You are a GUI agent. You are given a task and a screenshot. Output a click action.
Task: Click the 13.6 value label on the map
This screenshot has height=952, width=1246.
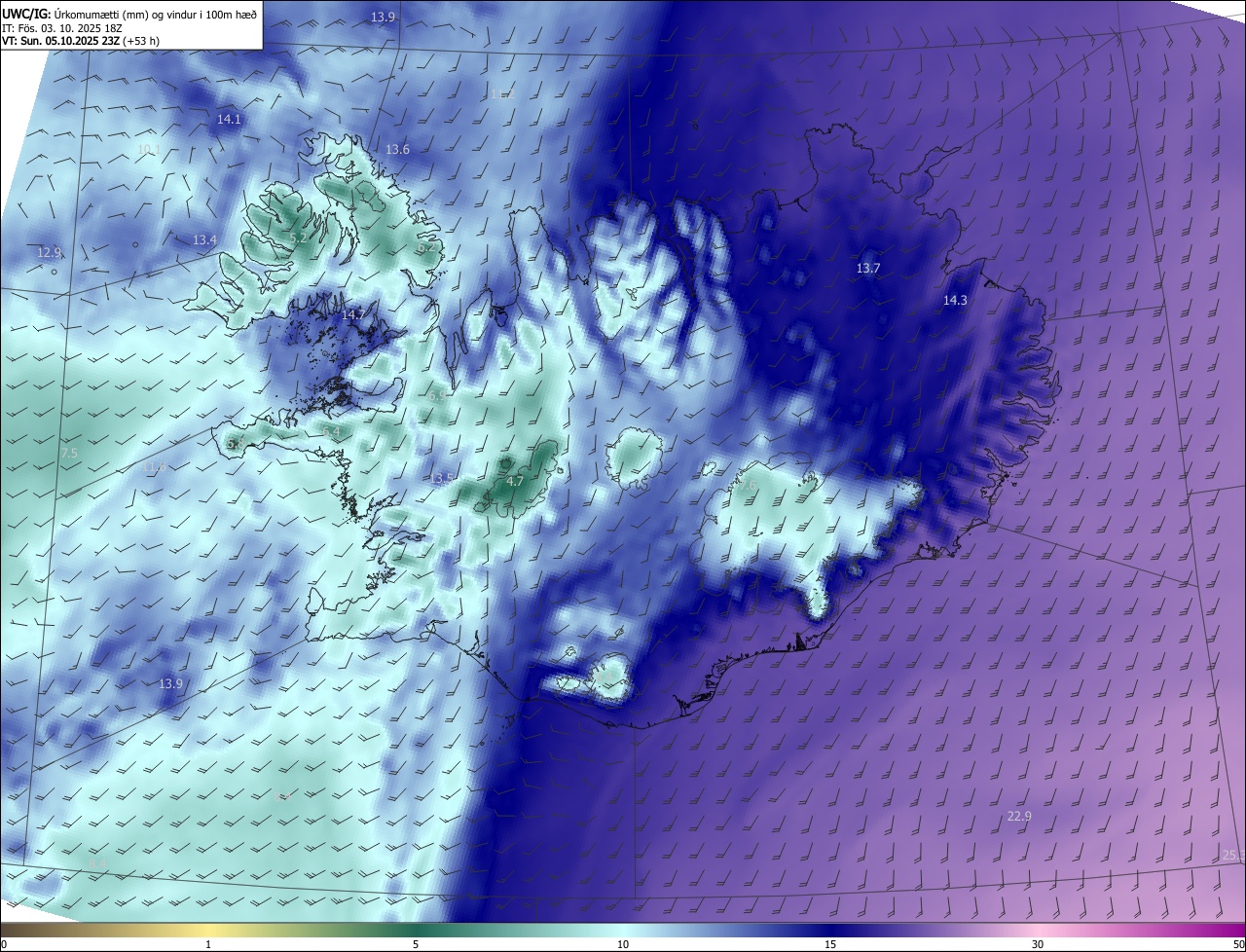[397, 149]
